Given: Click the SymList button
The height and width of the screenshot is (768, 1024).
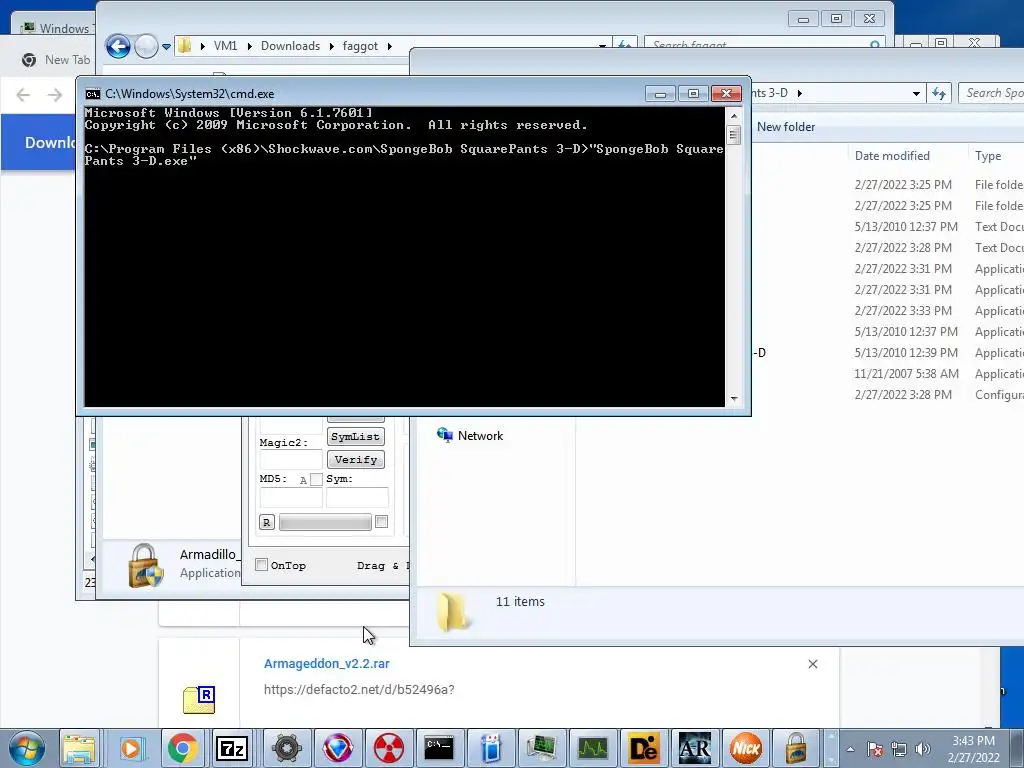Looking at the screenshot, I should tap(355, 436).
